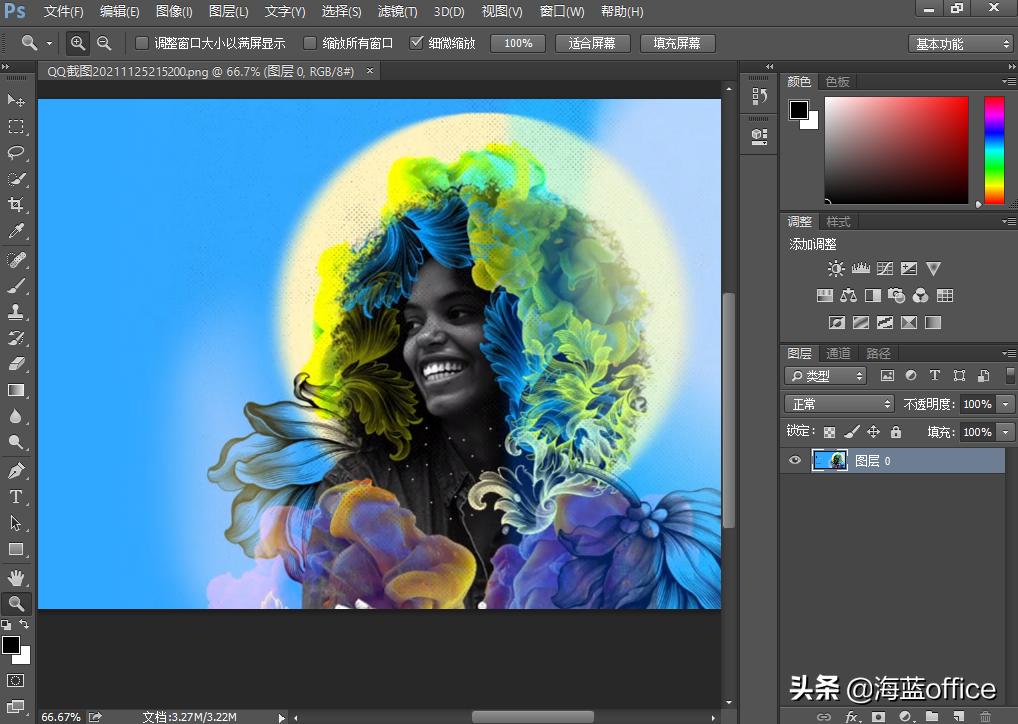1018x724 pixels.
Task: Add a Curves adjustment layer
Action: point(885,268)
